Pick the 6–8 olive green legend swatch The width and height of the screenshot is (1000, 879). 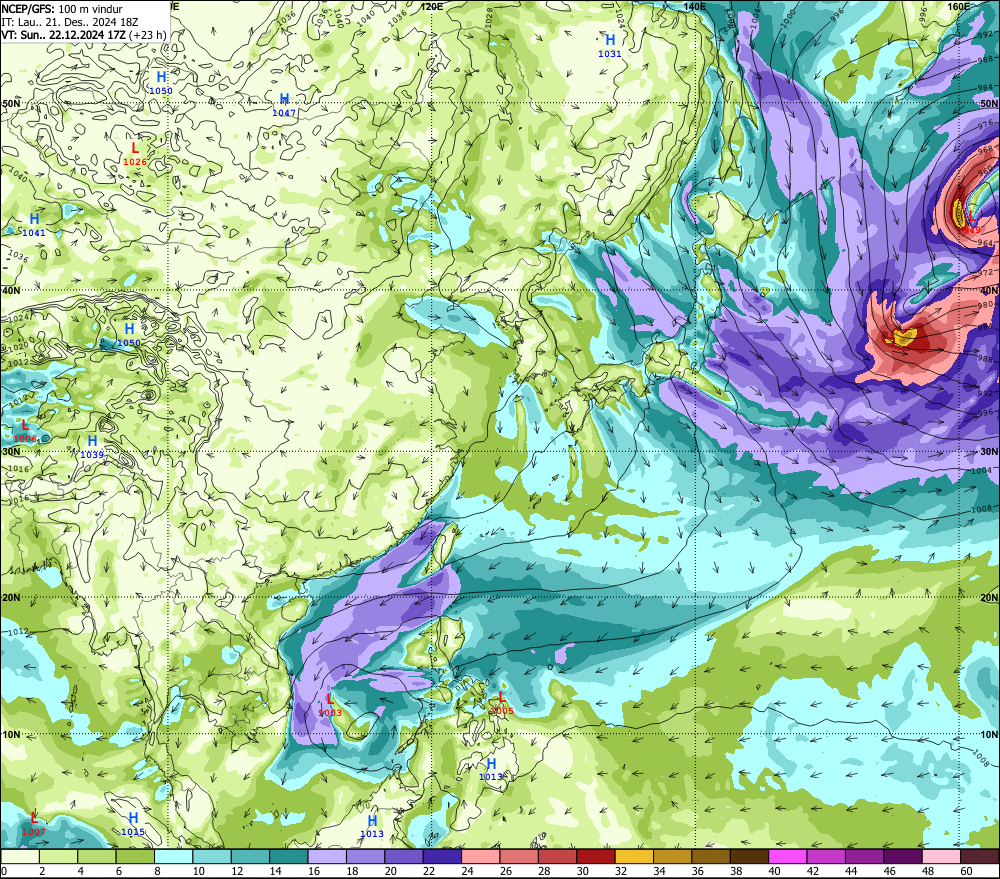pos(135,856)
